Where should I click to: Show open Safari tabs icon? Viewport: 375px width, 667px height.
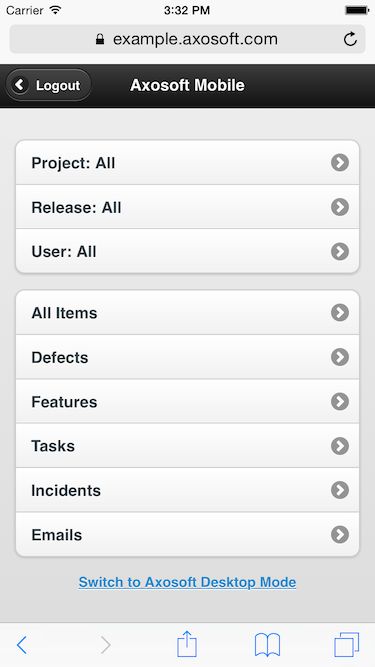click(x=347, y=645)
